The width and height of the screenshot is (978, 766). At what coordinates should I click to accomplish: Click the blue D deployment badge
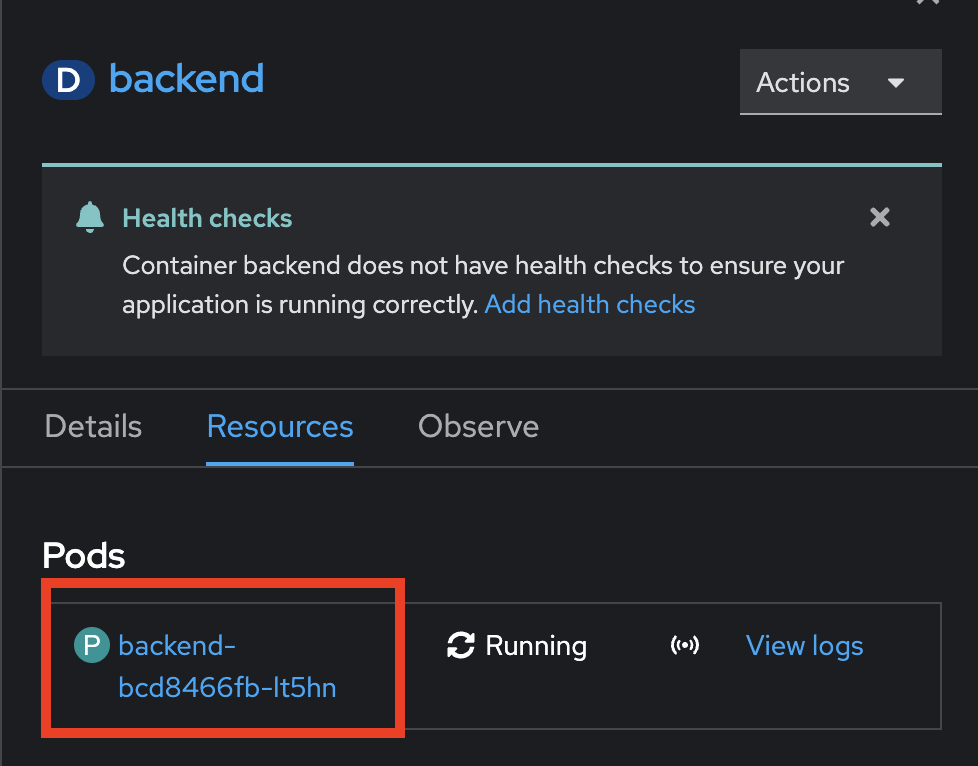[x=69, y=80]
